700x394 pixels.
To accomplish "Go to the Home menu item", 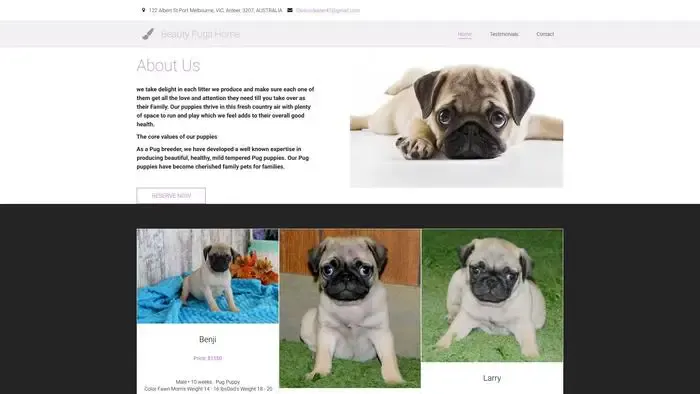I will pos(464,34).
